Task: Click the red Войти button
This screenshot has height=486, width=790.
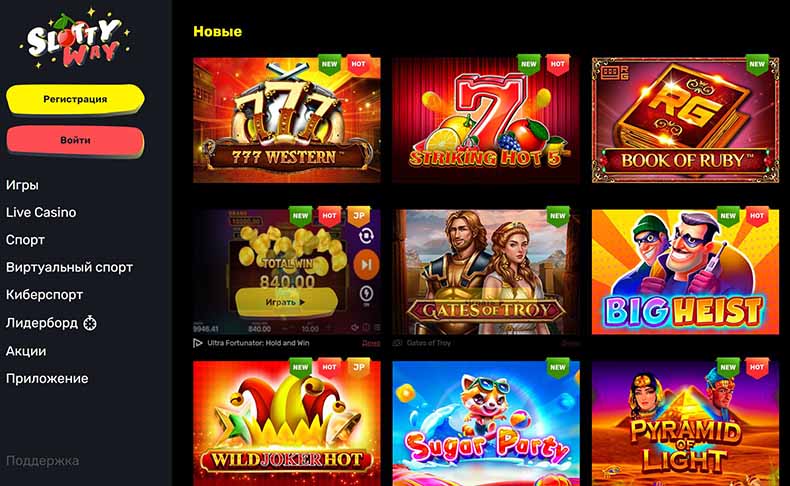Action: pyautogui.click(x=75, y=141)
